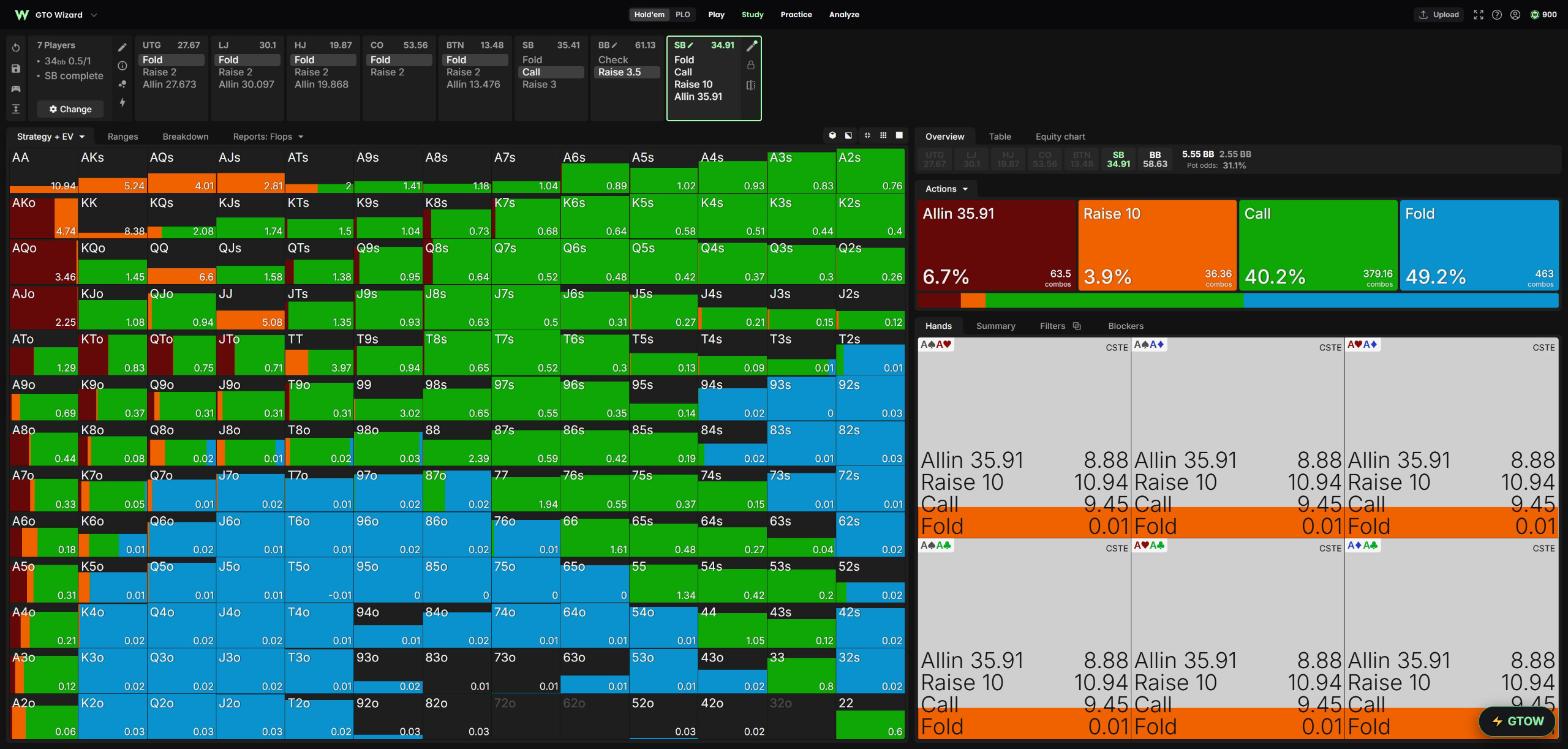Click the Upload button
This screenshot has width=1568, height=749.
(x=1439, y=15)
